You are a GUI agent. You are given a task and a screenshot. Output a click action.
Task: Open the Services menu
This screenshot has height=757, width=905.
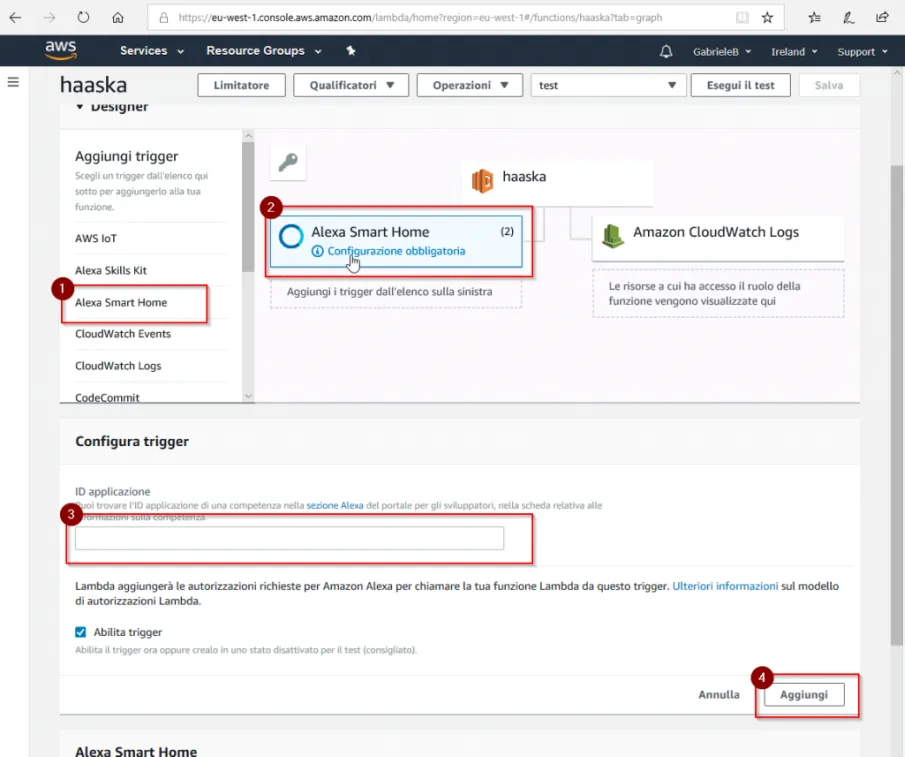(152, 51)
